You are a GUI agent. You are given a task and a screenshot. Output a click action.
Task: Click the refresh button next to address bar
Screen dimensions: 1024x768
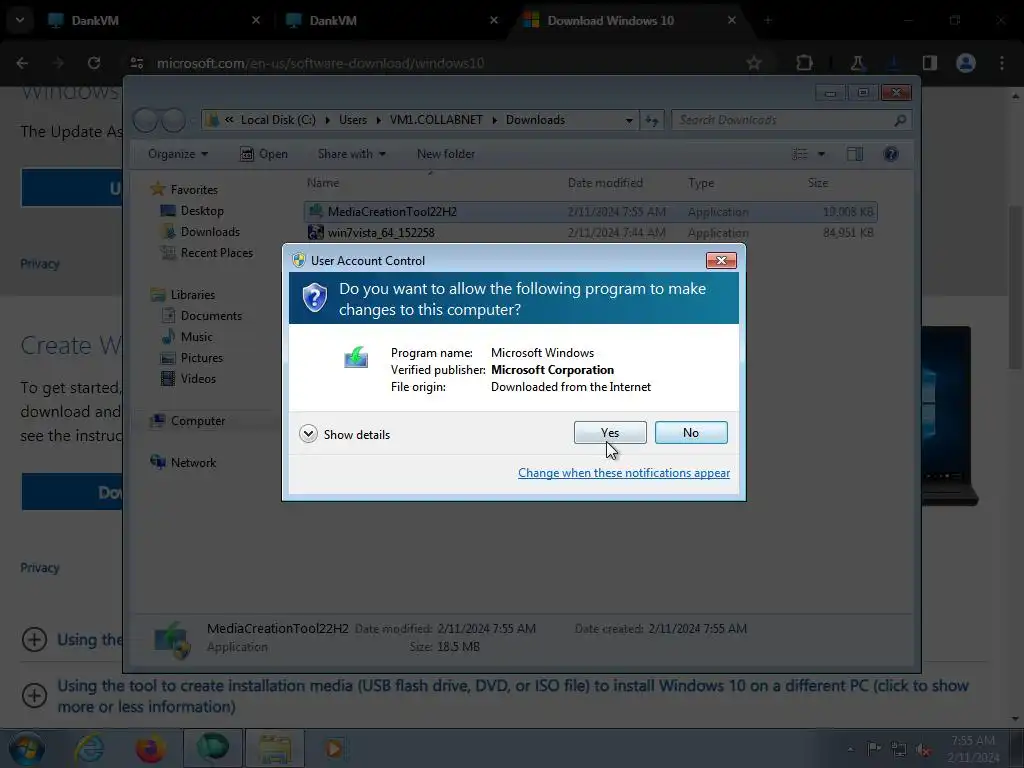(x=652, y=120)
